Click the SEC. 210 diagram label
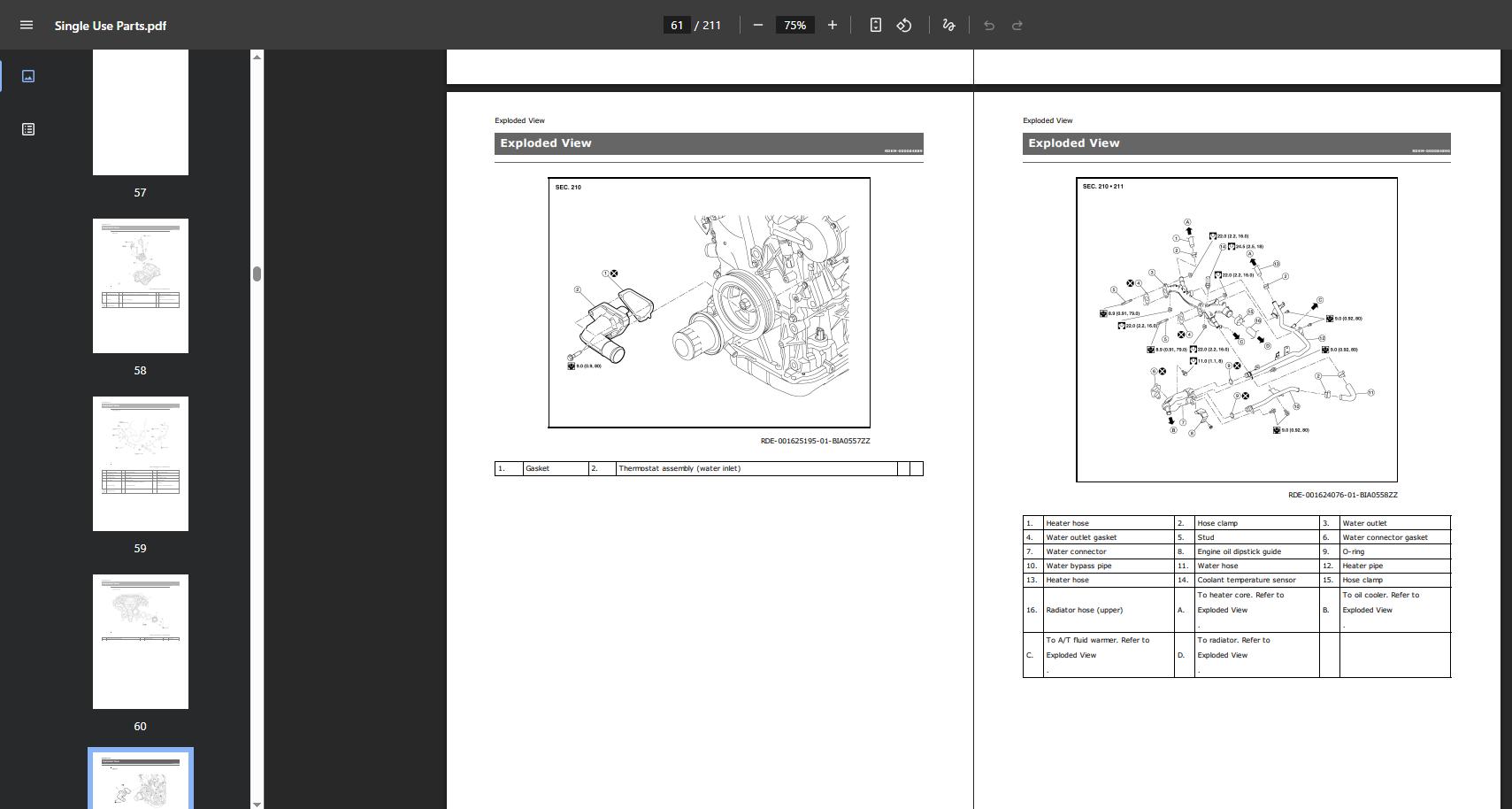Viewport: 1512px width, 809px height. coord(568,188)
